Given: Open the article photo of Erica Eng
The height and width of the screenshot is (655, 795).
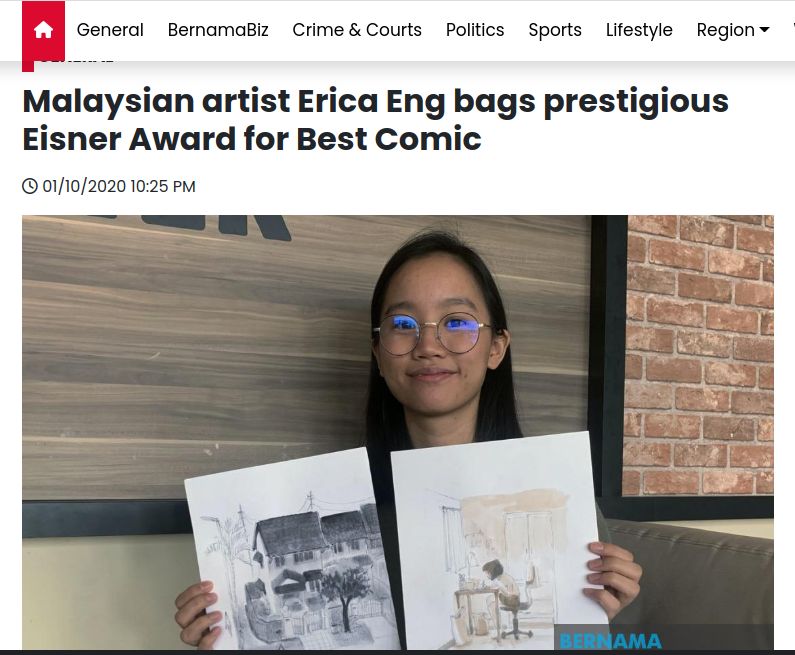Looking at the screenshot, I should coord(398,432).
